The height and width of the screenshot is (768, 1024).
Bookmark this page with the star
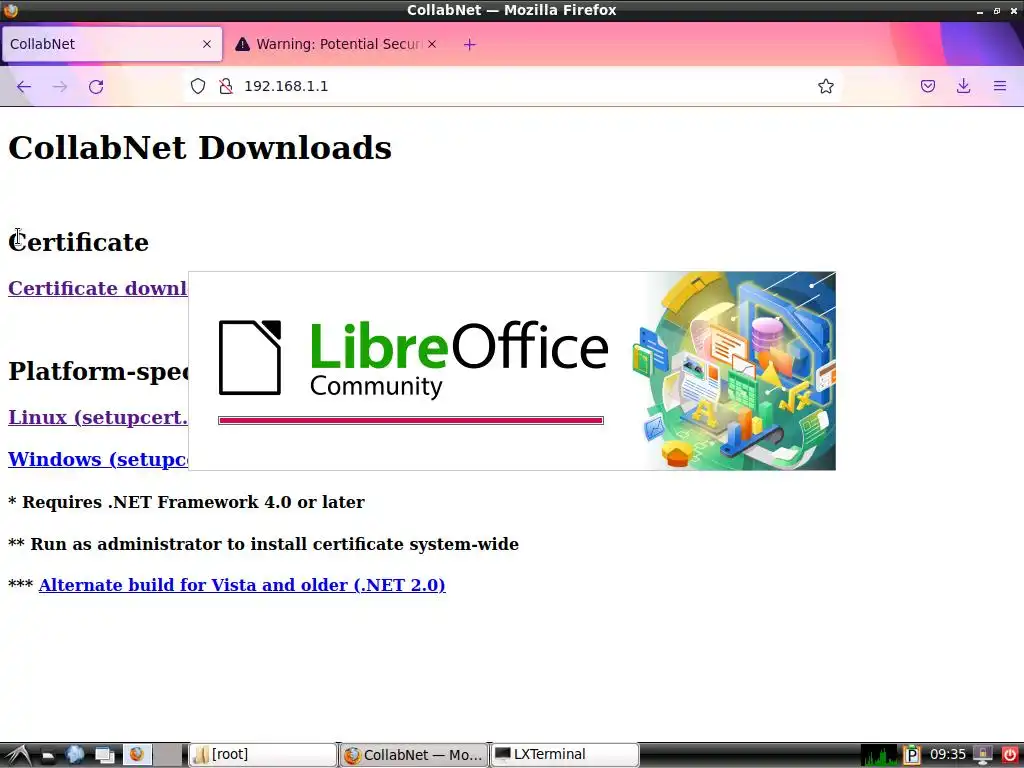click(825, 86)
